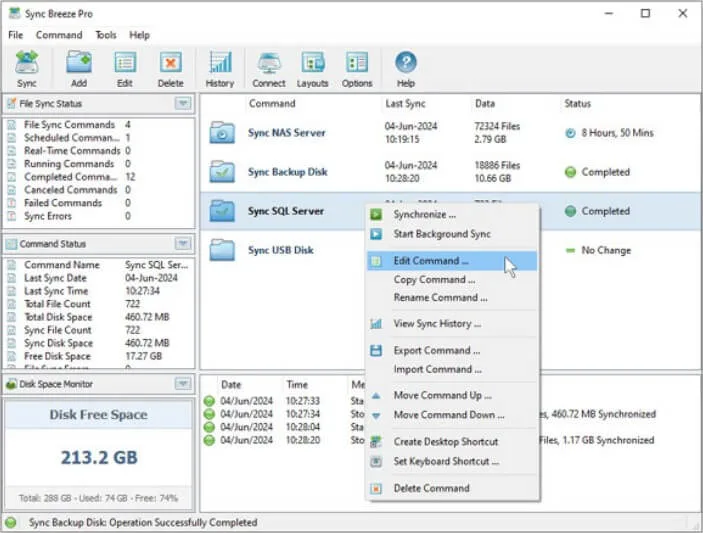Screen dimensions: 703x533
Task: Click the Sync Breeze Pro title bar icon
Action: click(x=15, y=13)
